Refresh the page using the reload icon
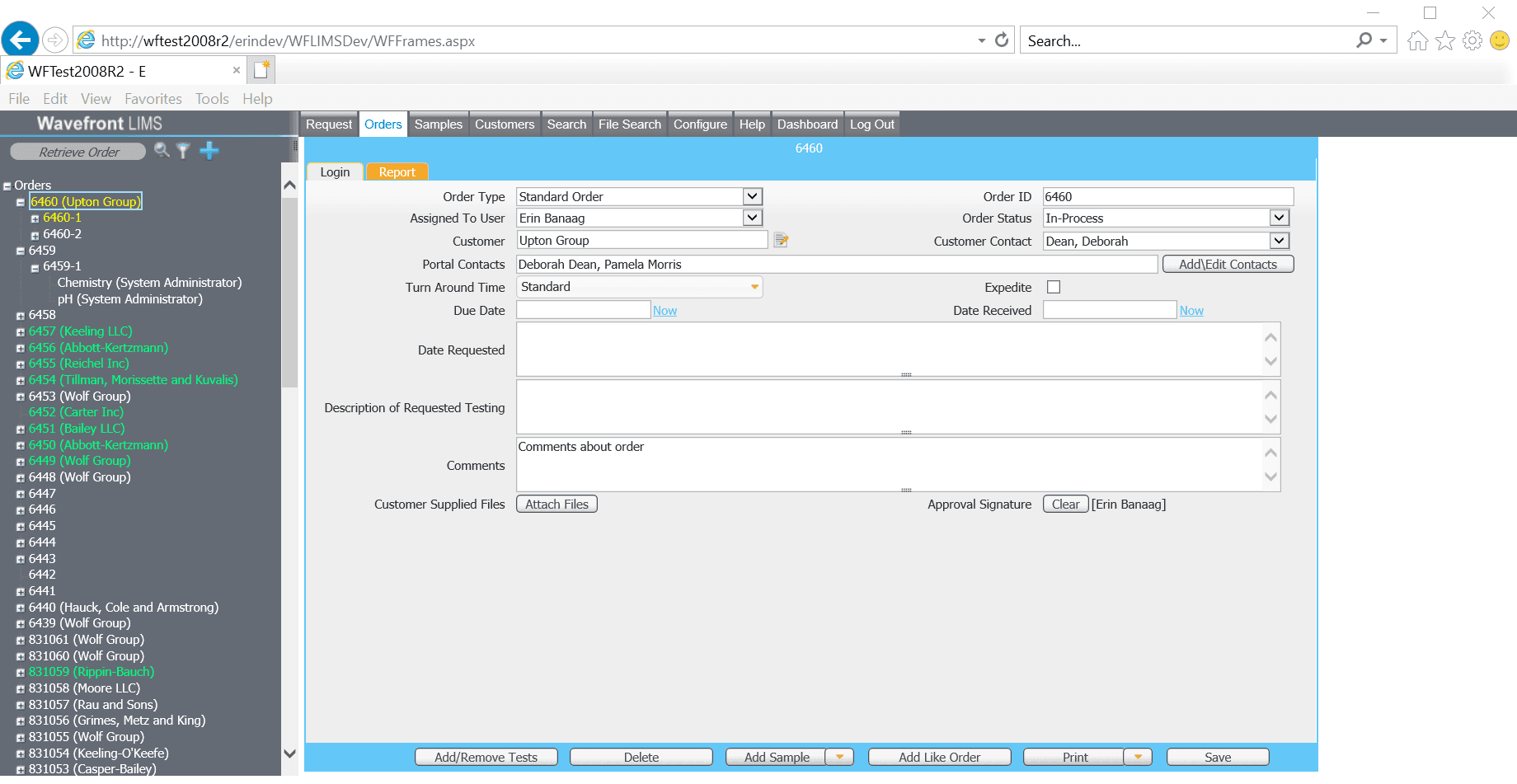The image size is (1517, 784). click(x=1000, y=40)
